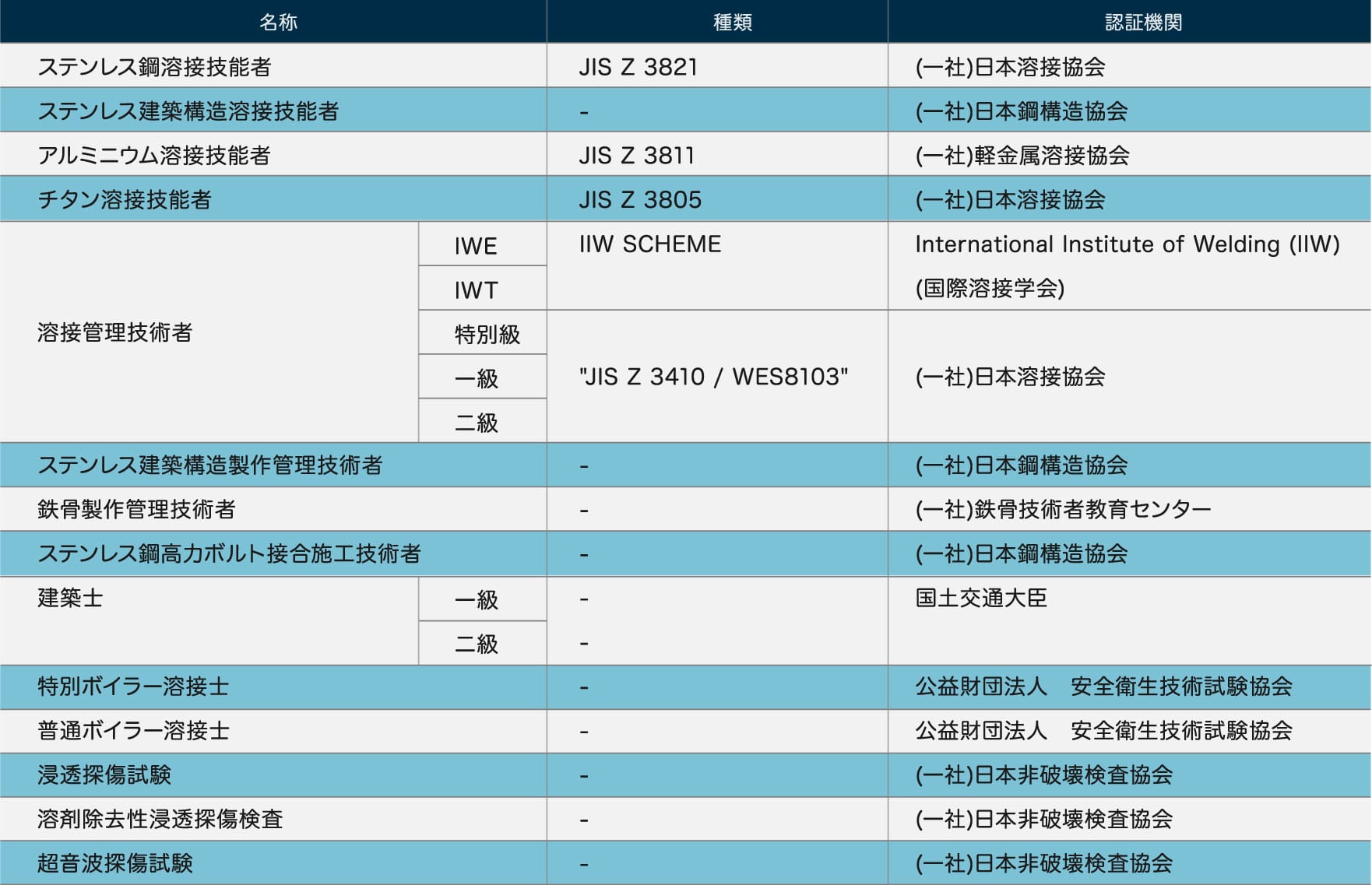Select the JIS Z 3811 cell
The image size is (1372, 885).
pos(717,155)
